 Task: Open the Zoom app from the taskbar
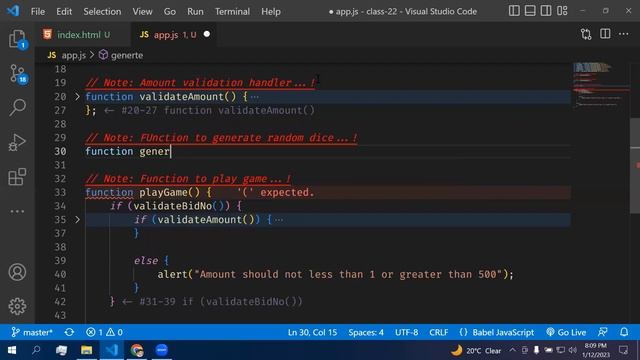162,350
